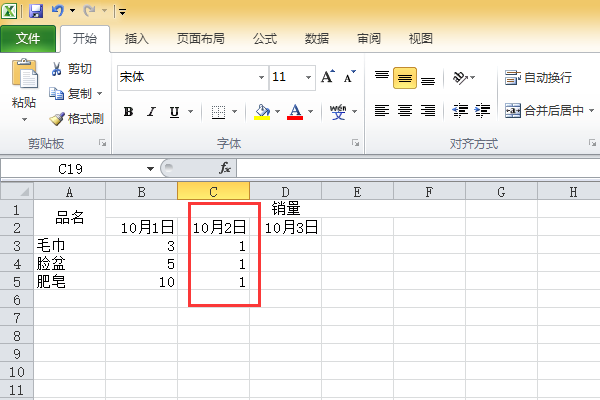Open the clipboard group dialog launcher
This screenshot has height=400, width=600.
[102, 143]
